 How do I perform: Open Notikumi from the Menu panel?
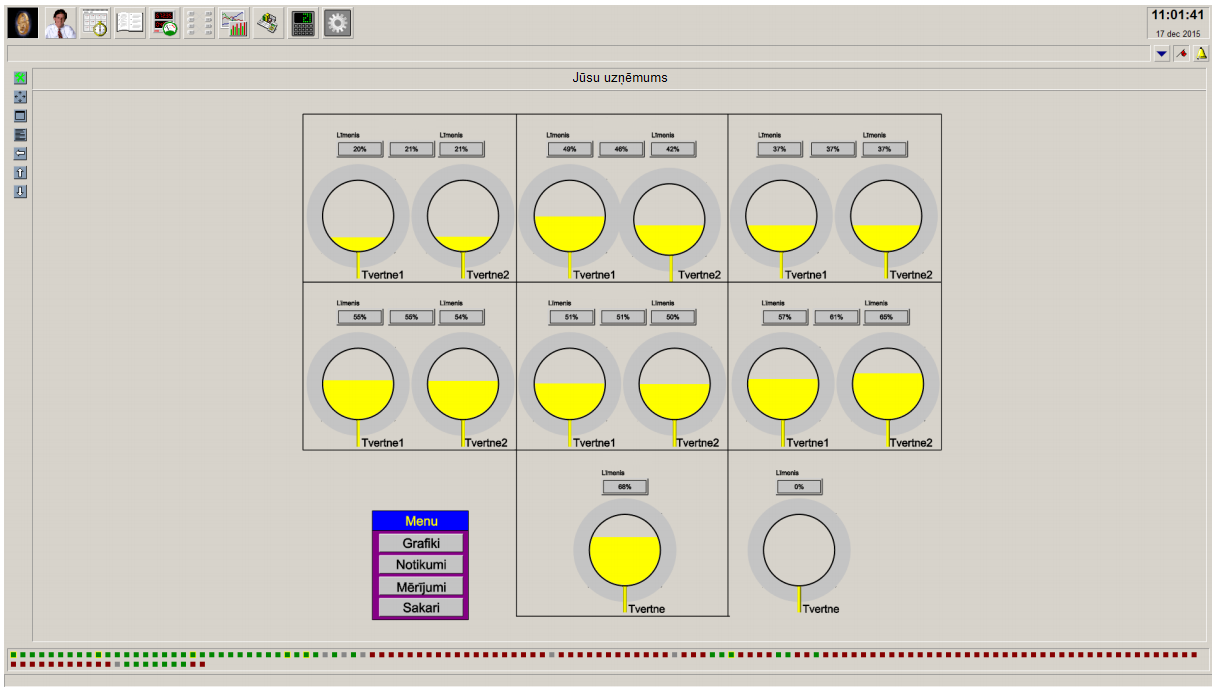(421, 565)
